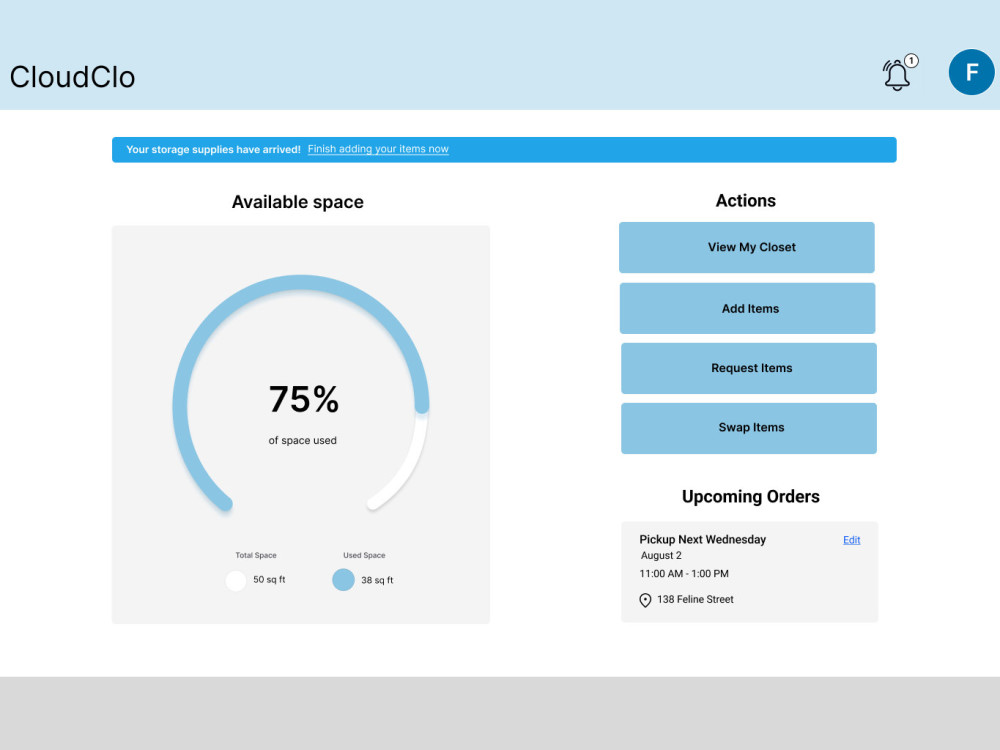Click the blue Used Space swatch
This screenshot has height=750, width=1000.
[x=343, y=580]
